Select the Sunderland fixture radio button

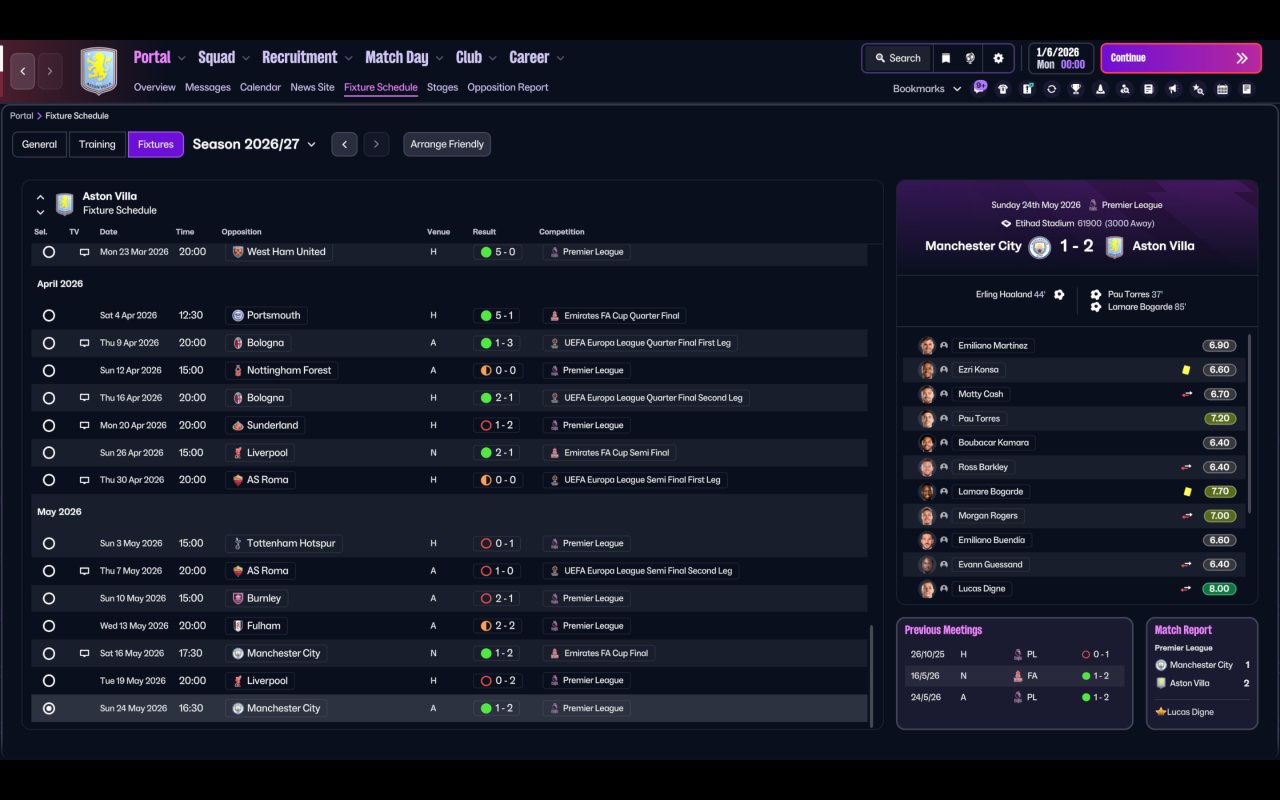point(49,425)
